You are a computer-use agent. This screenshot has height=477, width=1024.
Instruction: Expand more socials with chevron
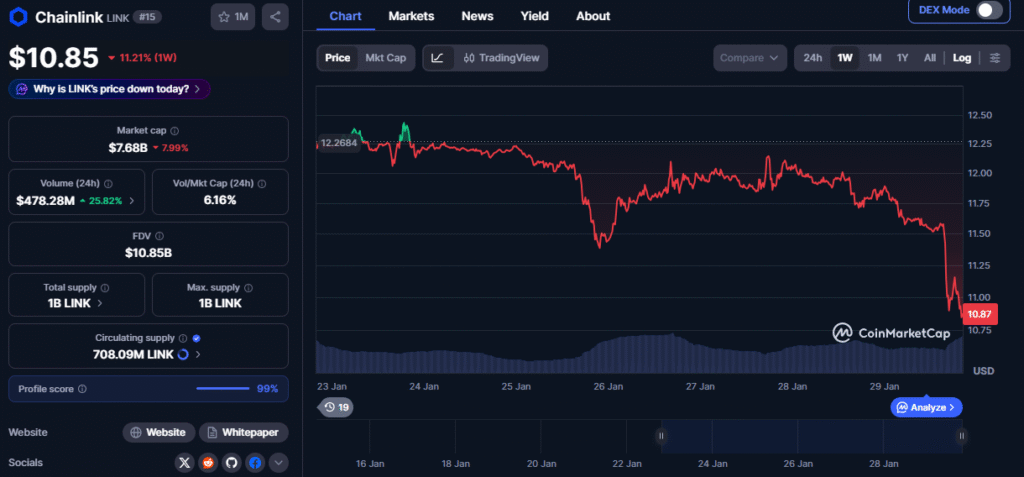(x=279, y=462)
